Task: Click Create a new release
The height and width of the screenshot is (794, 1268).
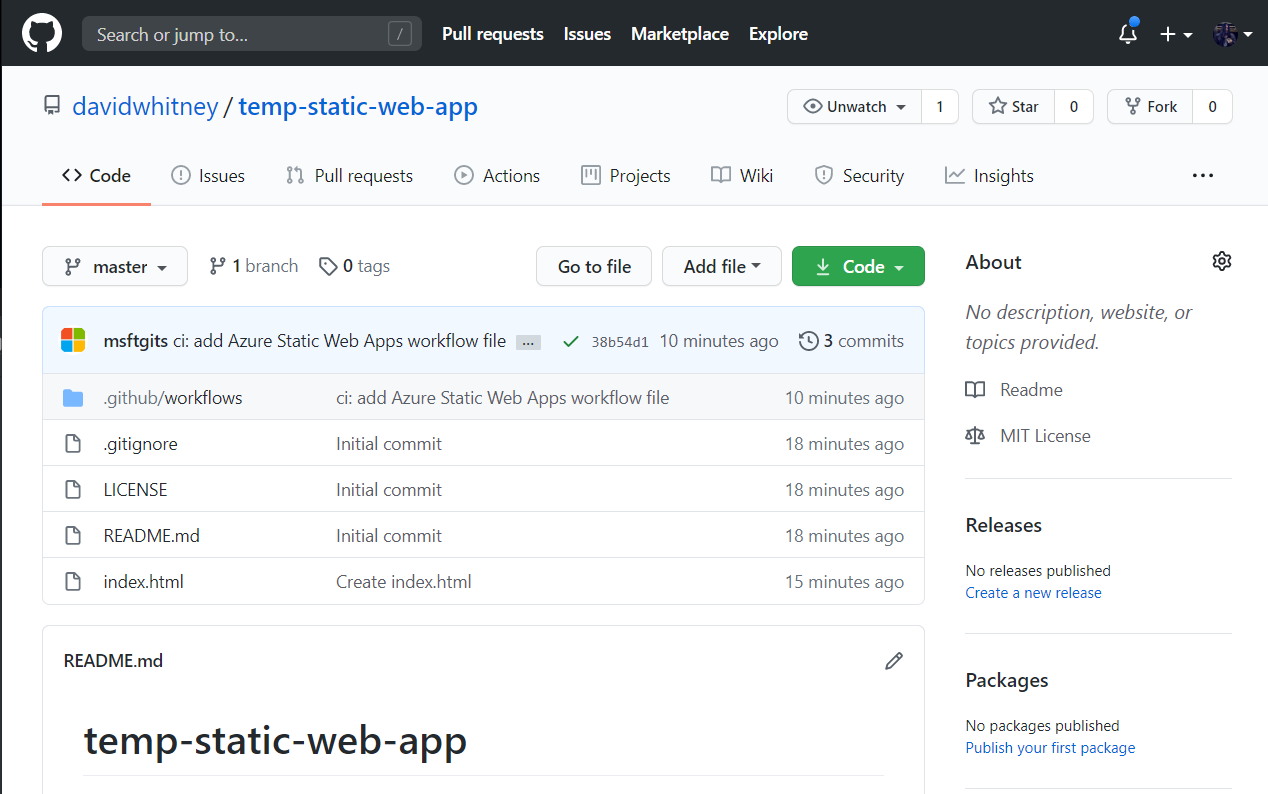Action: pos(1033,593)
